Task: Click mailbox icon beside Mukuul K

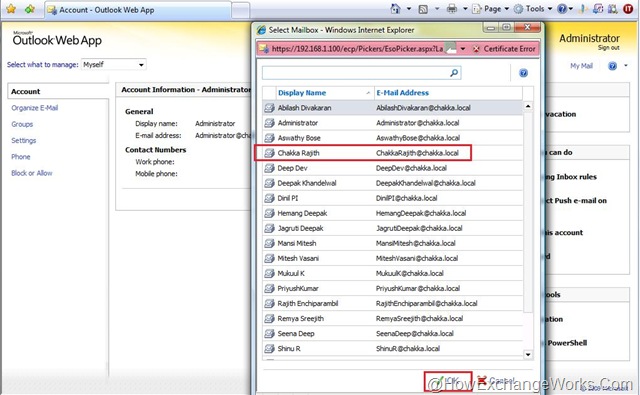Action: click(x=269, y=274)
